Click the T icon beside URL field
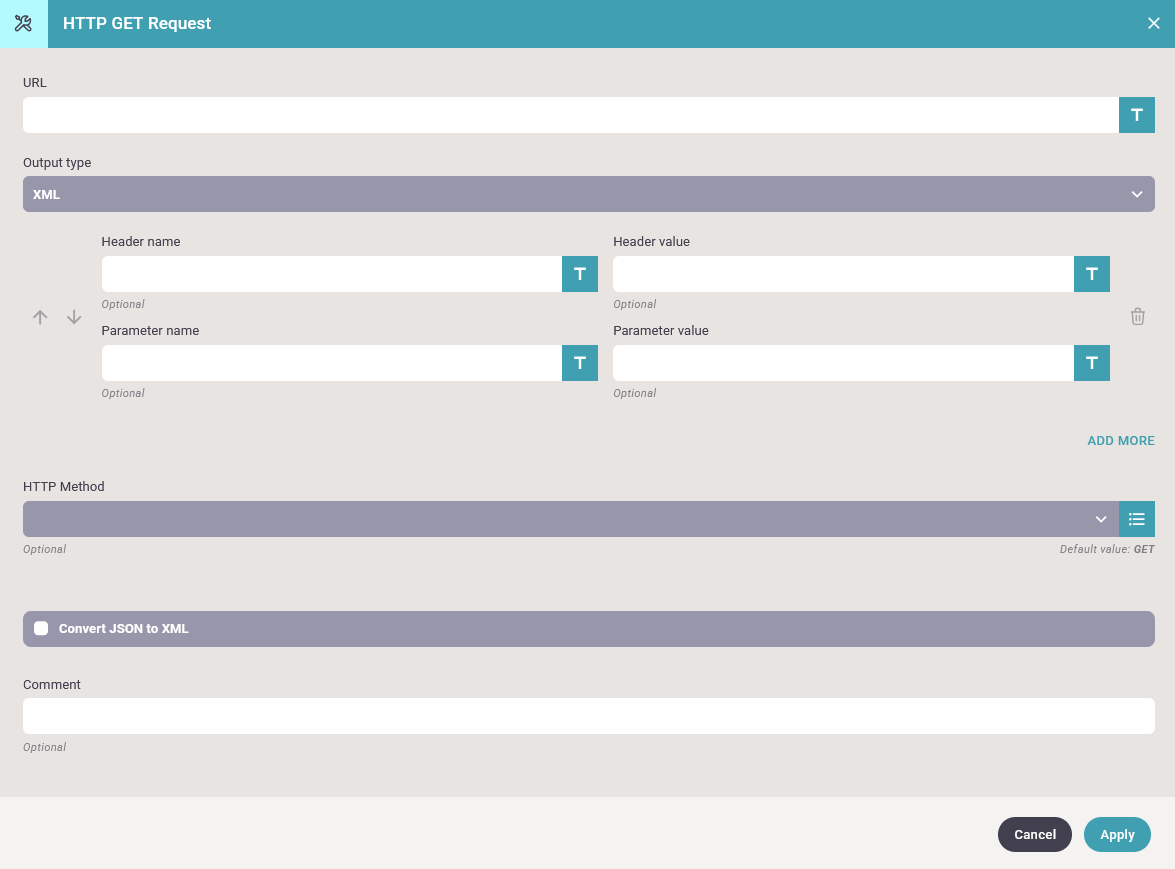 tap(1136, 115)
